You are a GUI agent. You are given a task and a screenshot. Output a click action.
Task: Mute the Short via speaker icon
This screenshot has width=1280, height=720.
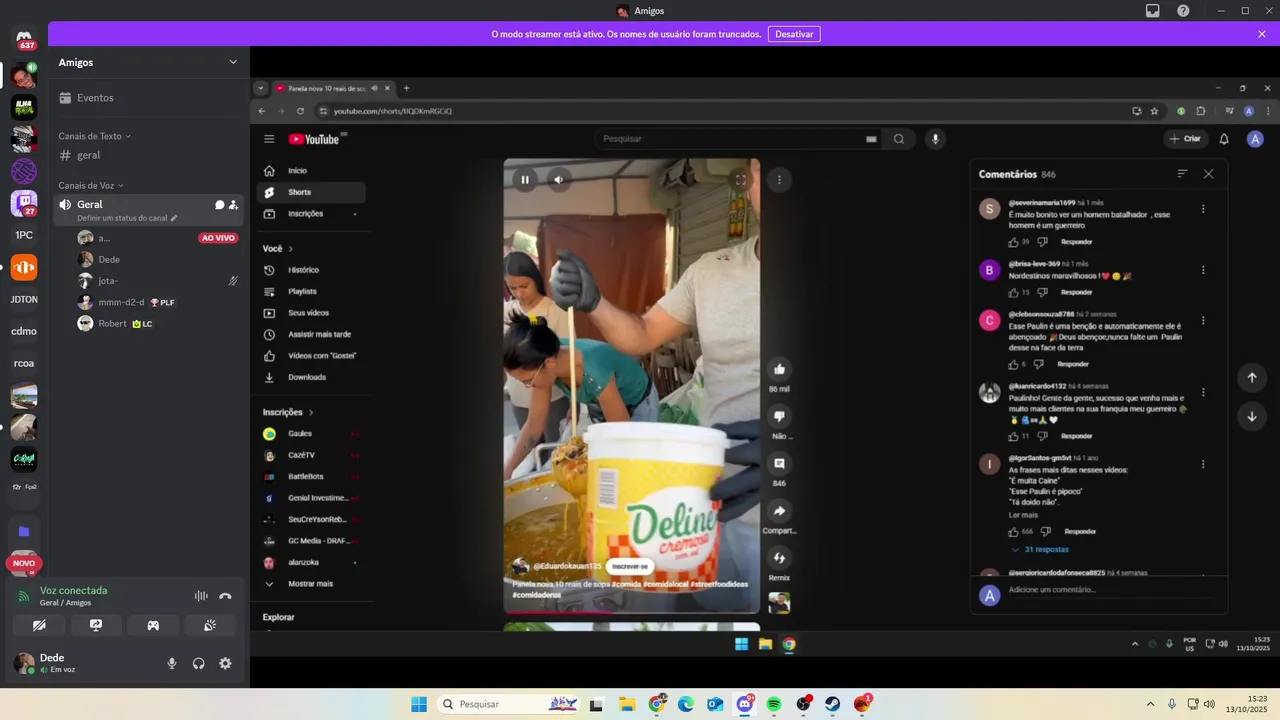(x=558, y=180)
